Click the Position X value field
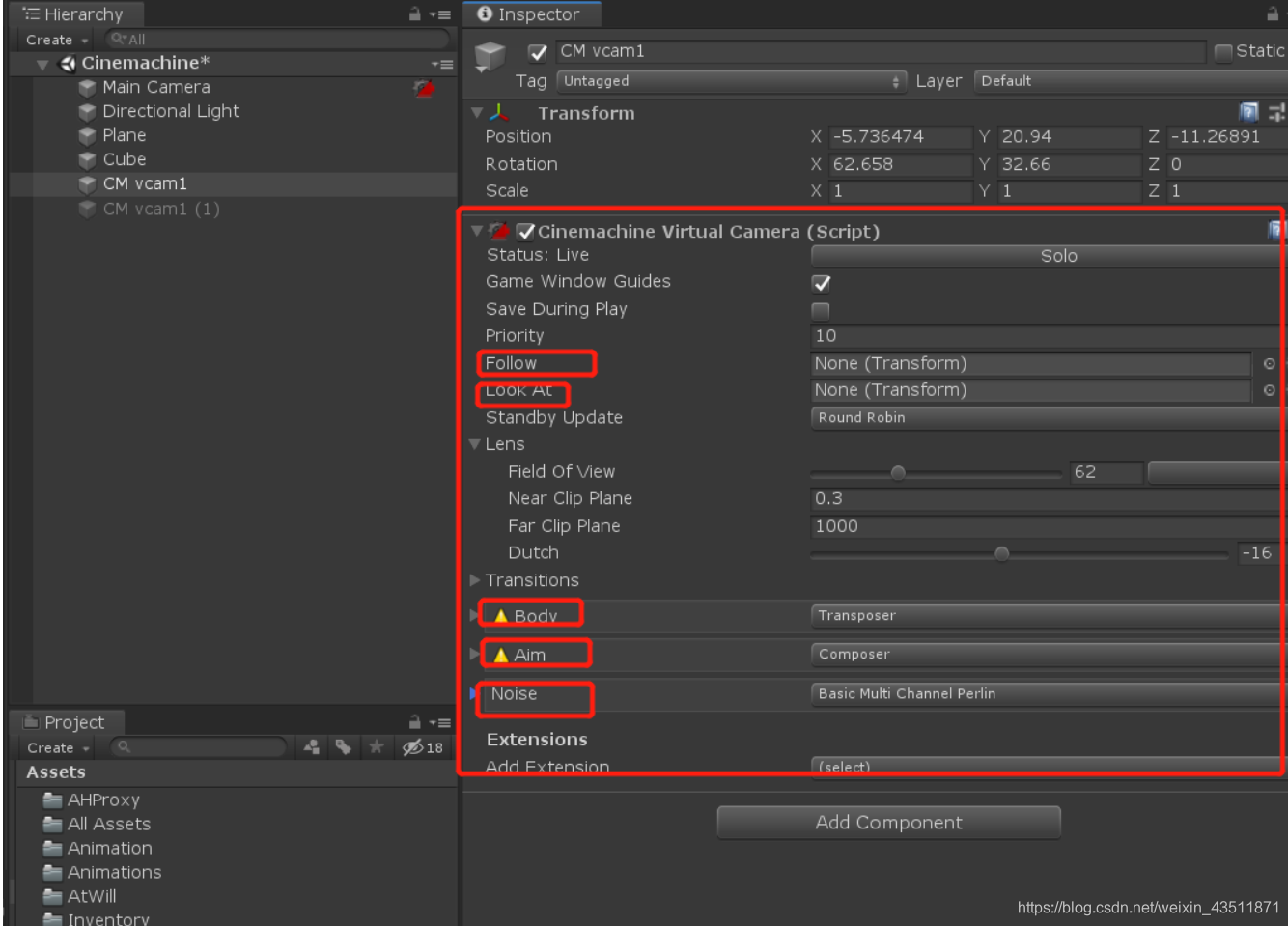 (x=900, y=137)
